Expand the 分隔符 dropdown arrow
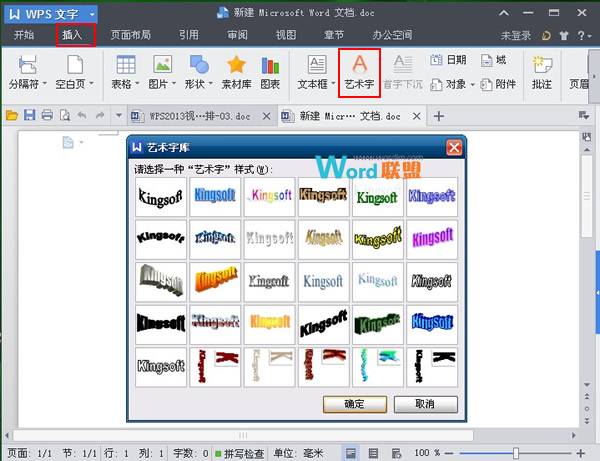The width and height of the screenshot is (600, 461). [44, 83]
